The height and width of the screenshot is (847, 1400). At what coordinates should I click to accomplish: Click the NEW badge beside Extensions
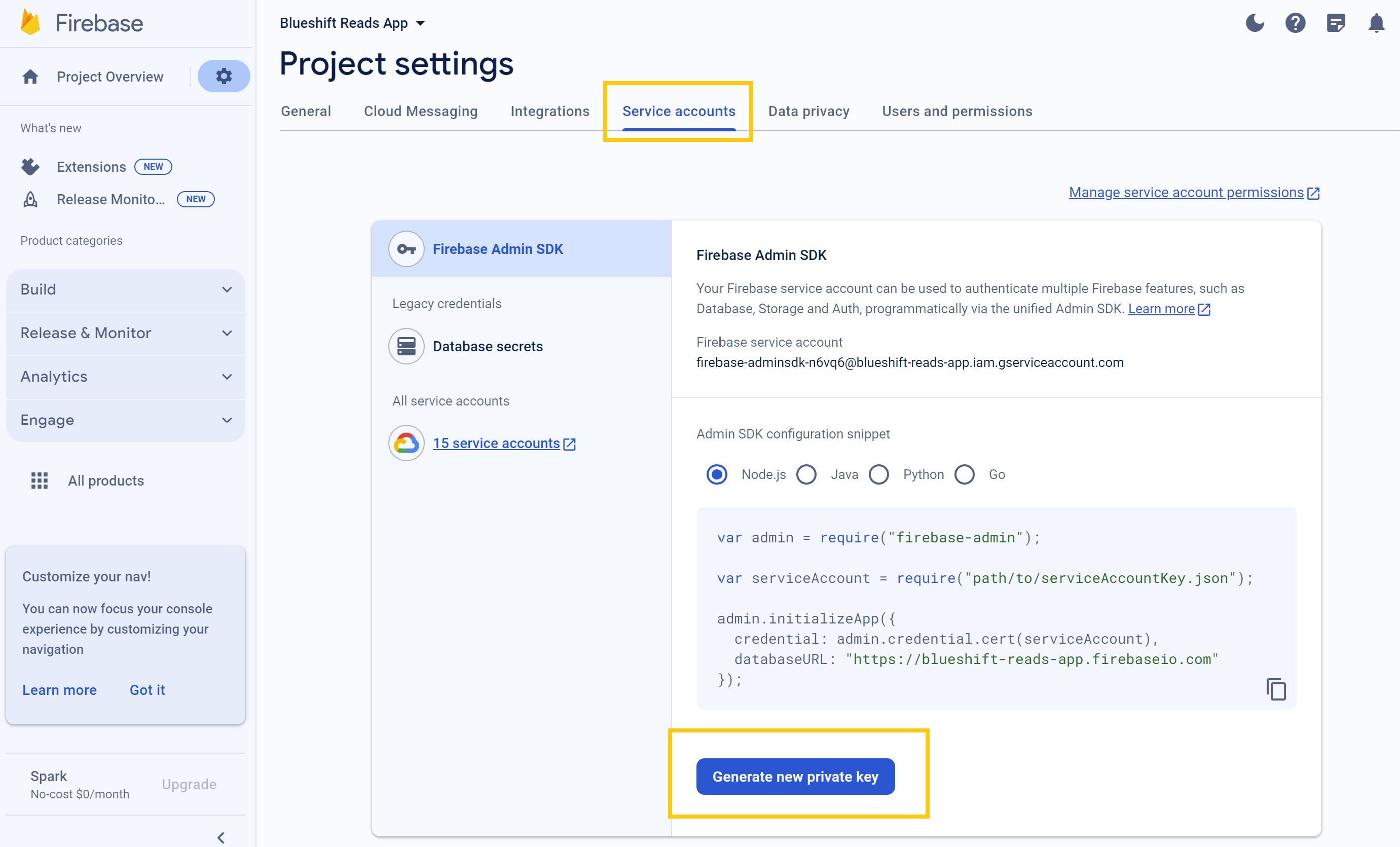click(x=153, y=166)
